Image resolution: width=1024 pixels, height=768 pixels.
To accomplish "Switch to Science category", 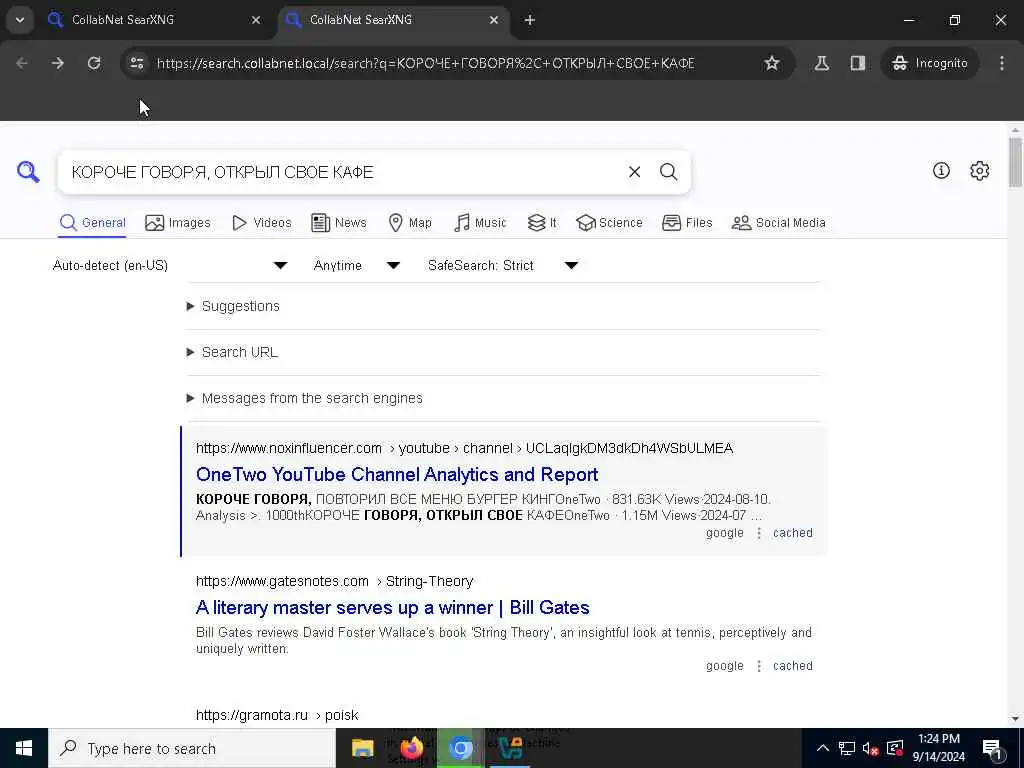I will click(x=609, y=223).
